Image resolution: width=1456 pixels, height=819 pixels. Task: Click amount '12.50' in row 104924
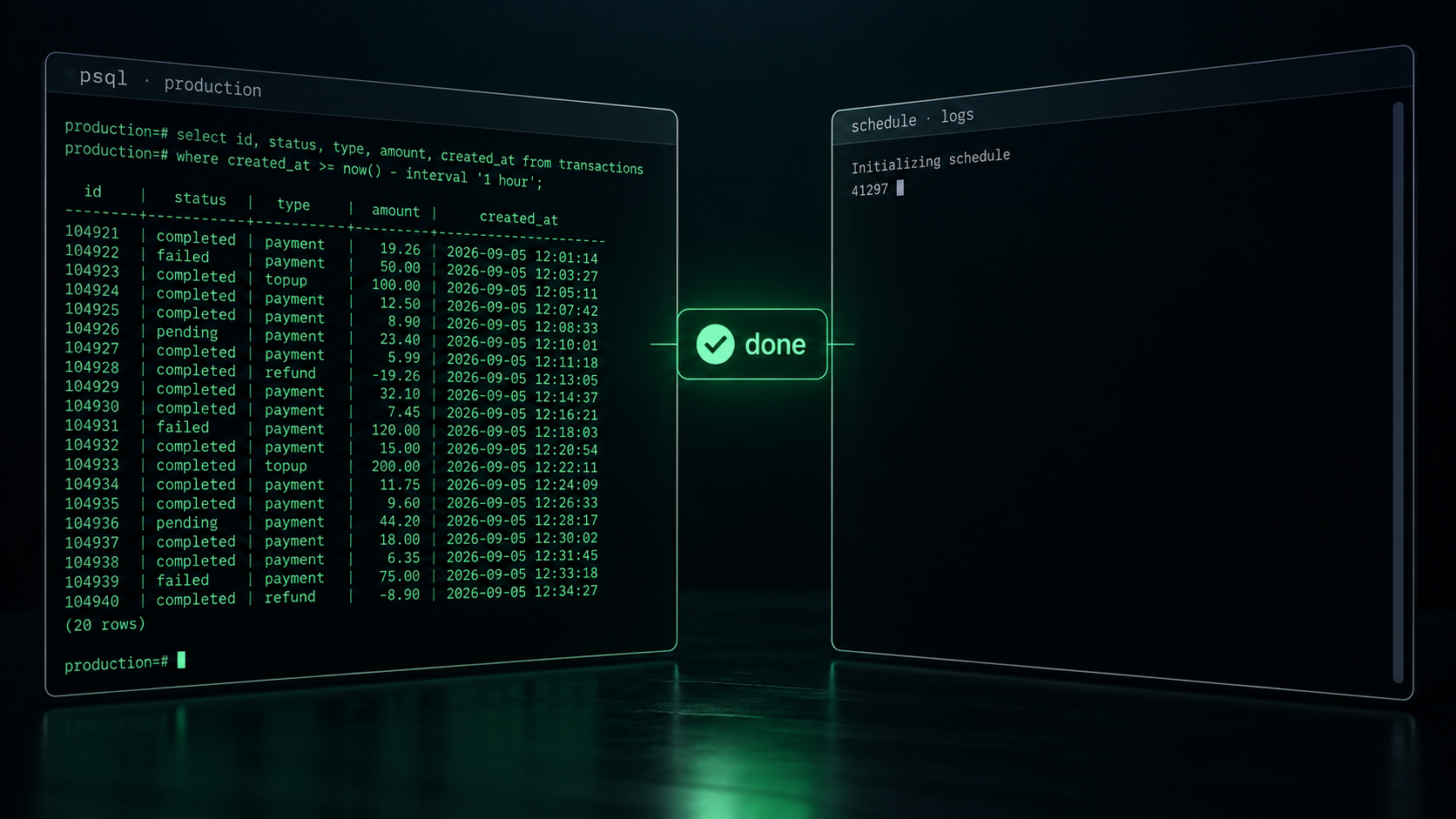click(x=400, y=304)
